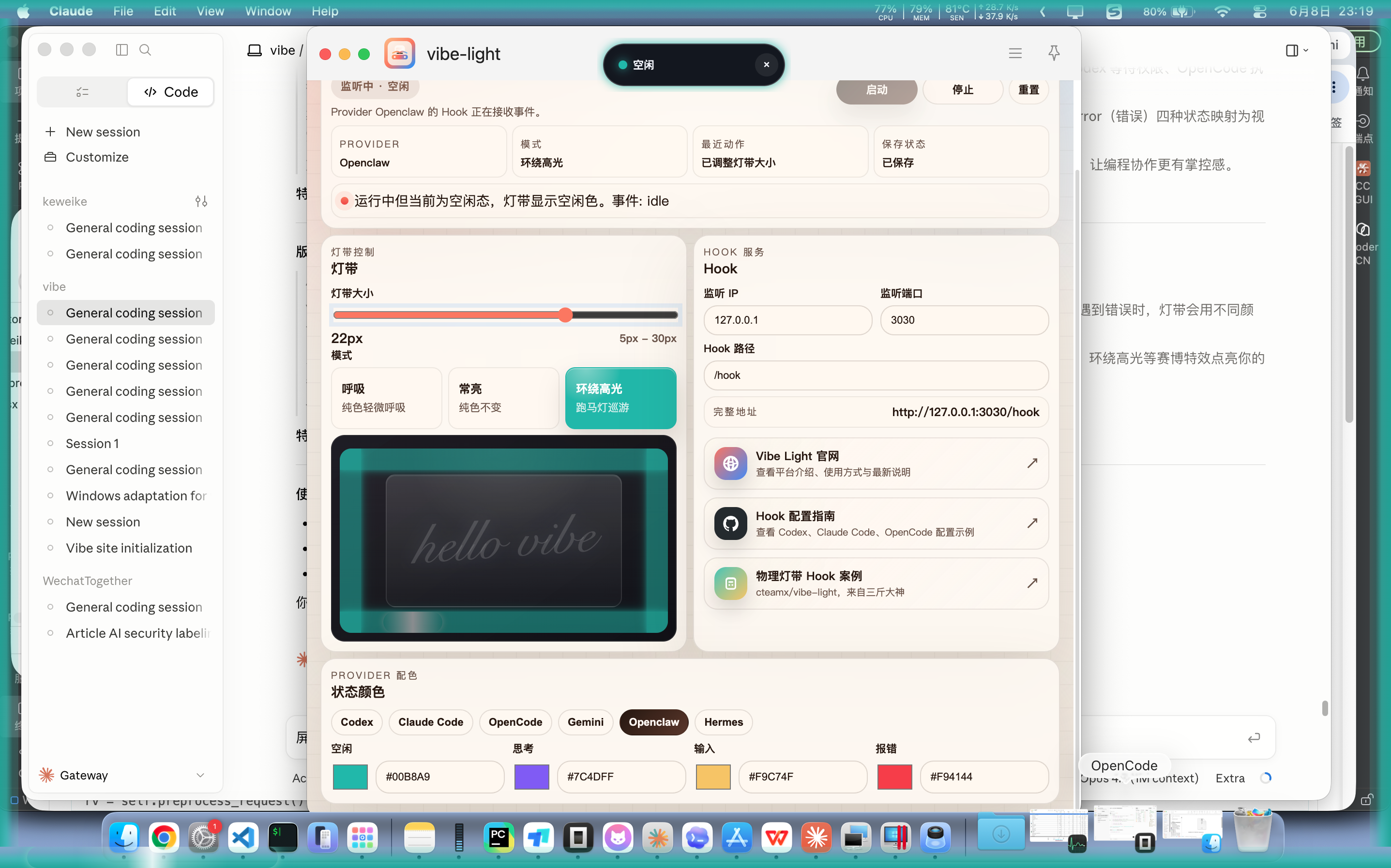The width and height of the screenshot is (1391, 868).
Task: Pin the vibe-light window with pushpin icon
Action: (1054, 53)
